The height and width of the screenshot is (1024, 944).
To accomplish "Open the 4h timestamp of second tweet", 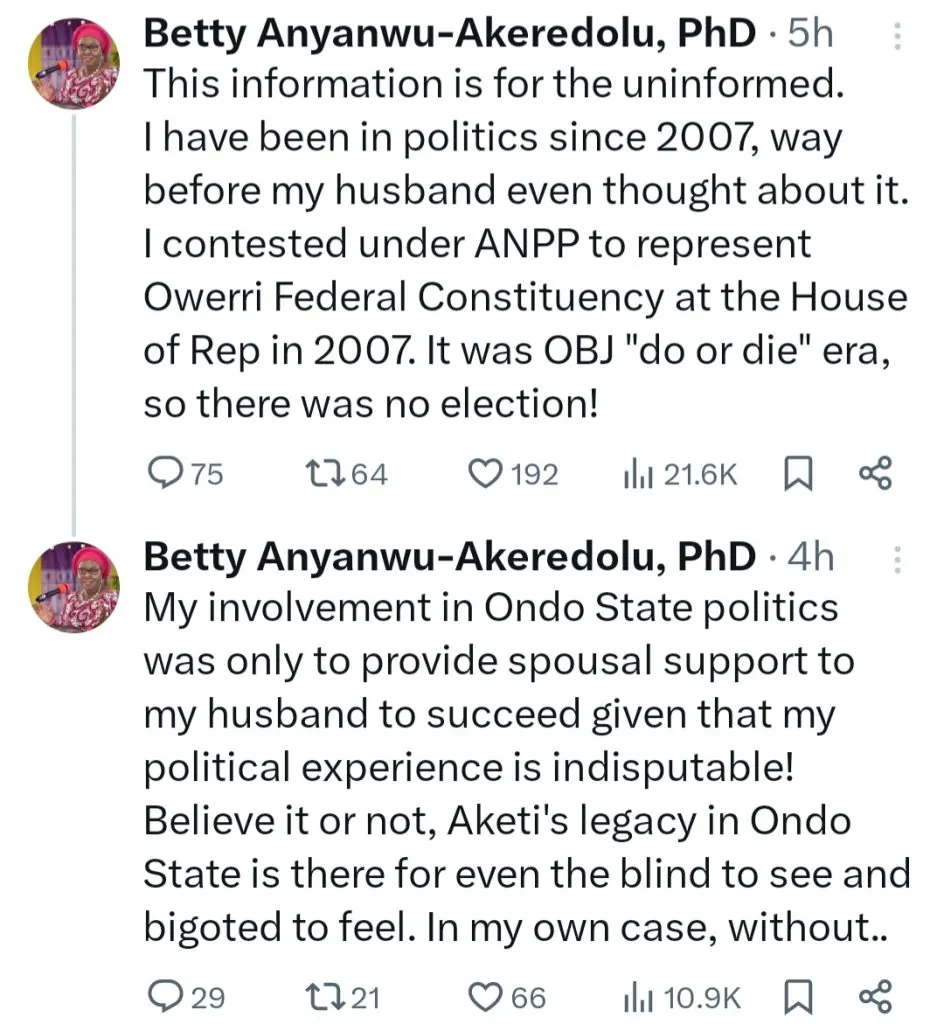I will click(x=810, y=556).
